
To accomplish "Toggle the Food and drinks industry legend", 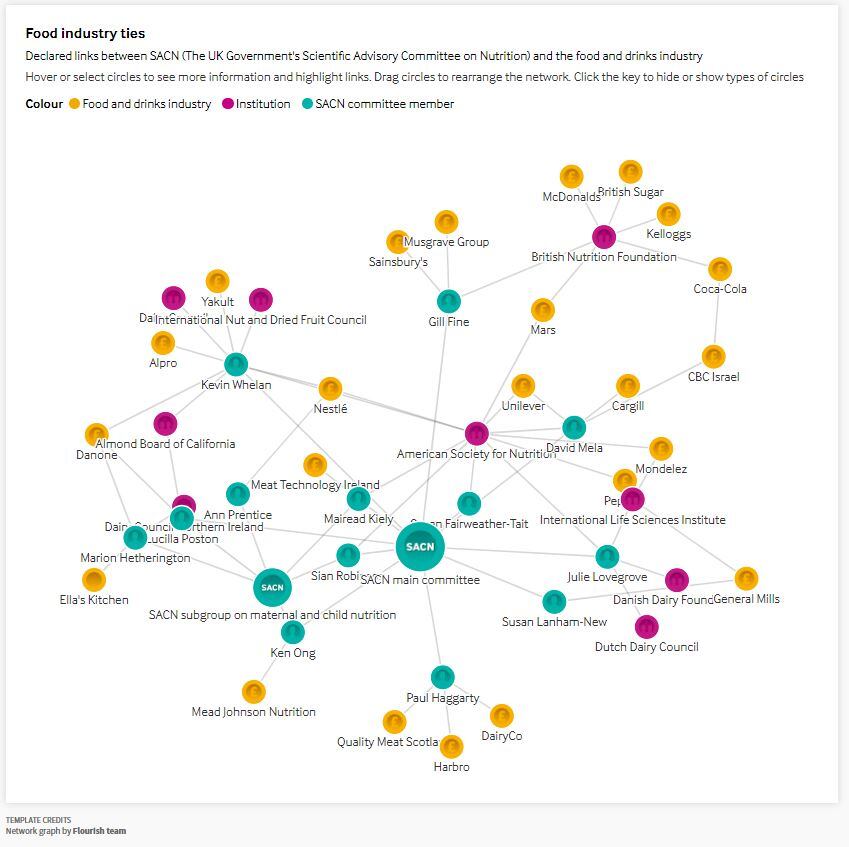I will tap(146, 104).
